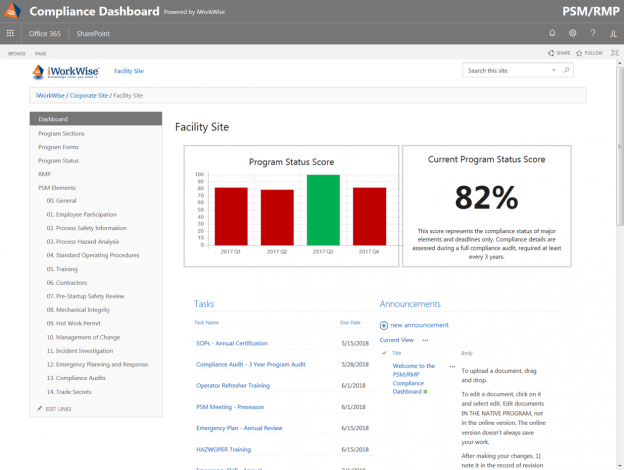
Task: Toggle the select-all checkmark in Announcements
Action: [x=384, y=353]
